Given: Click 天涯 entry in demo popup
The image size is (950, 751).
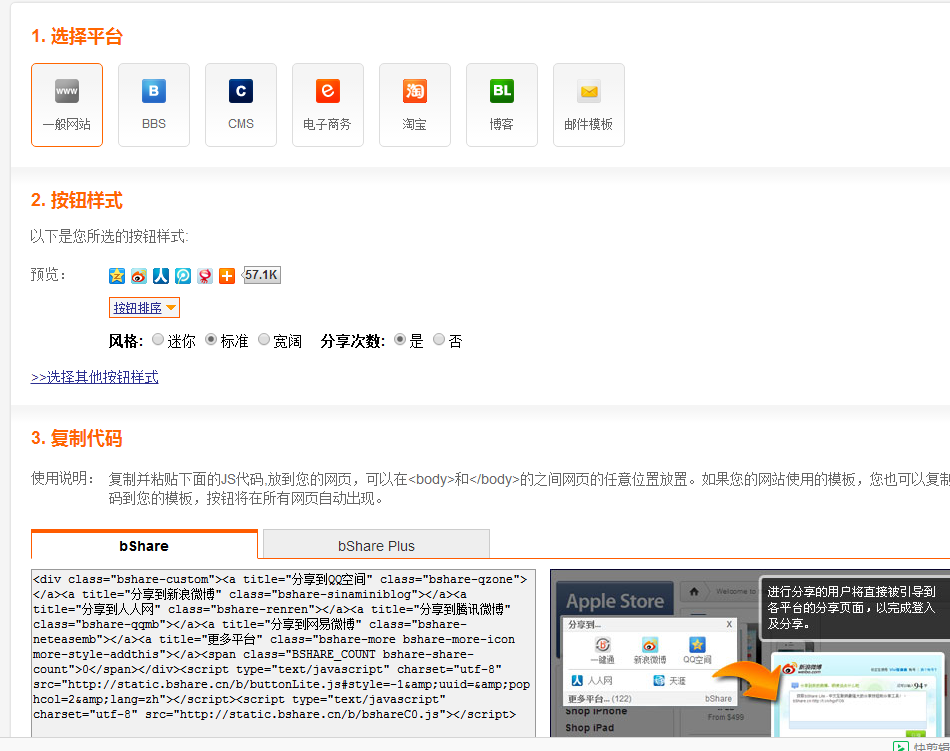Looking at the screenshot, I should (x=669, y=680).
